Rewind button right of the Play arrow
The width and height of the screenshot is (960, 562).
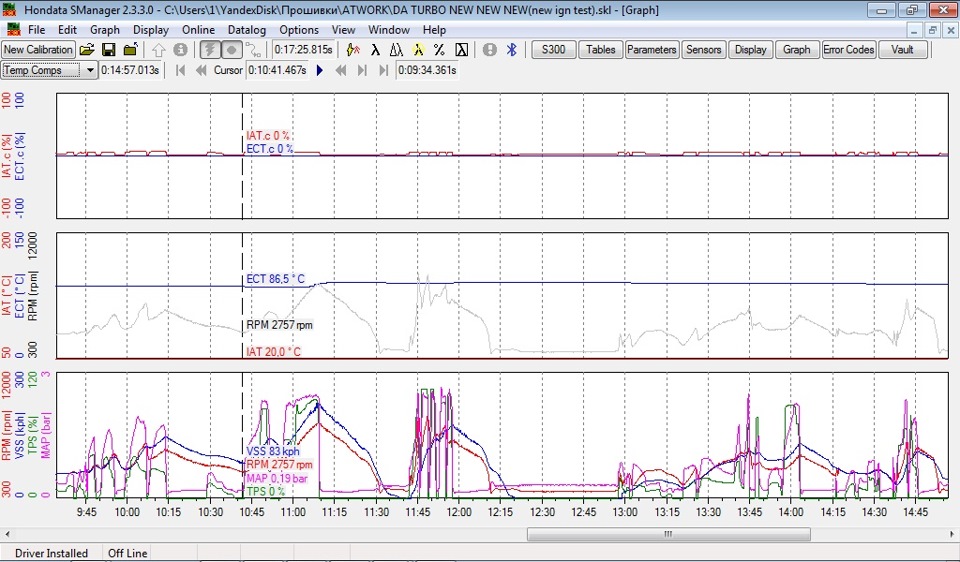pyautogui.click(x=341, y=70)
